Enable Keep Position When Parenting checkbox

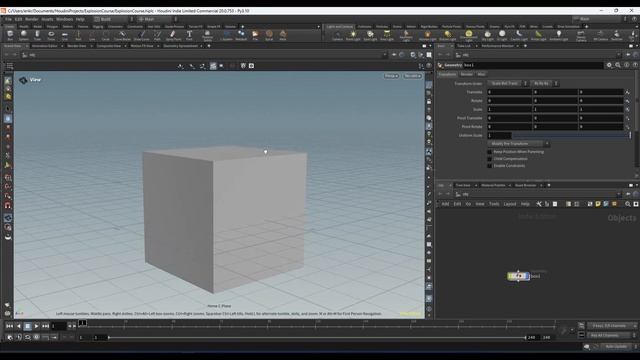click(x=489, y=152)
